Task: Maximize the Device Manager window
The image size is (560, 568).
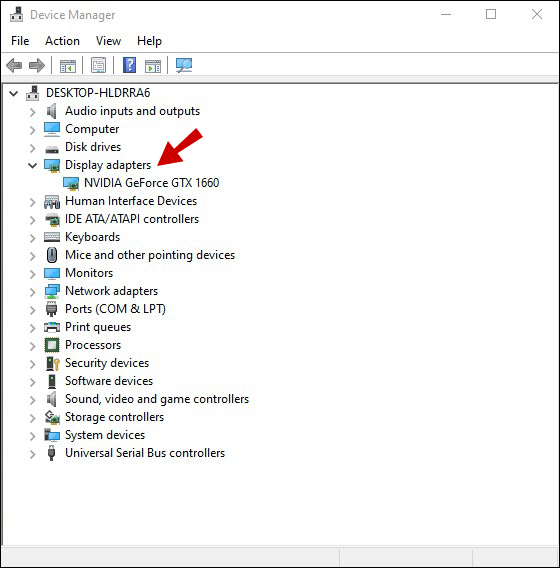Action: click(491, 14)
